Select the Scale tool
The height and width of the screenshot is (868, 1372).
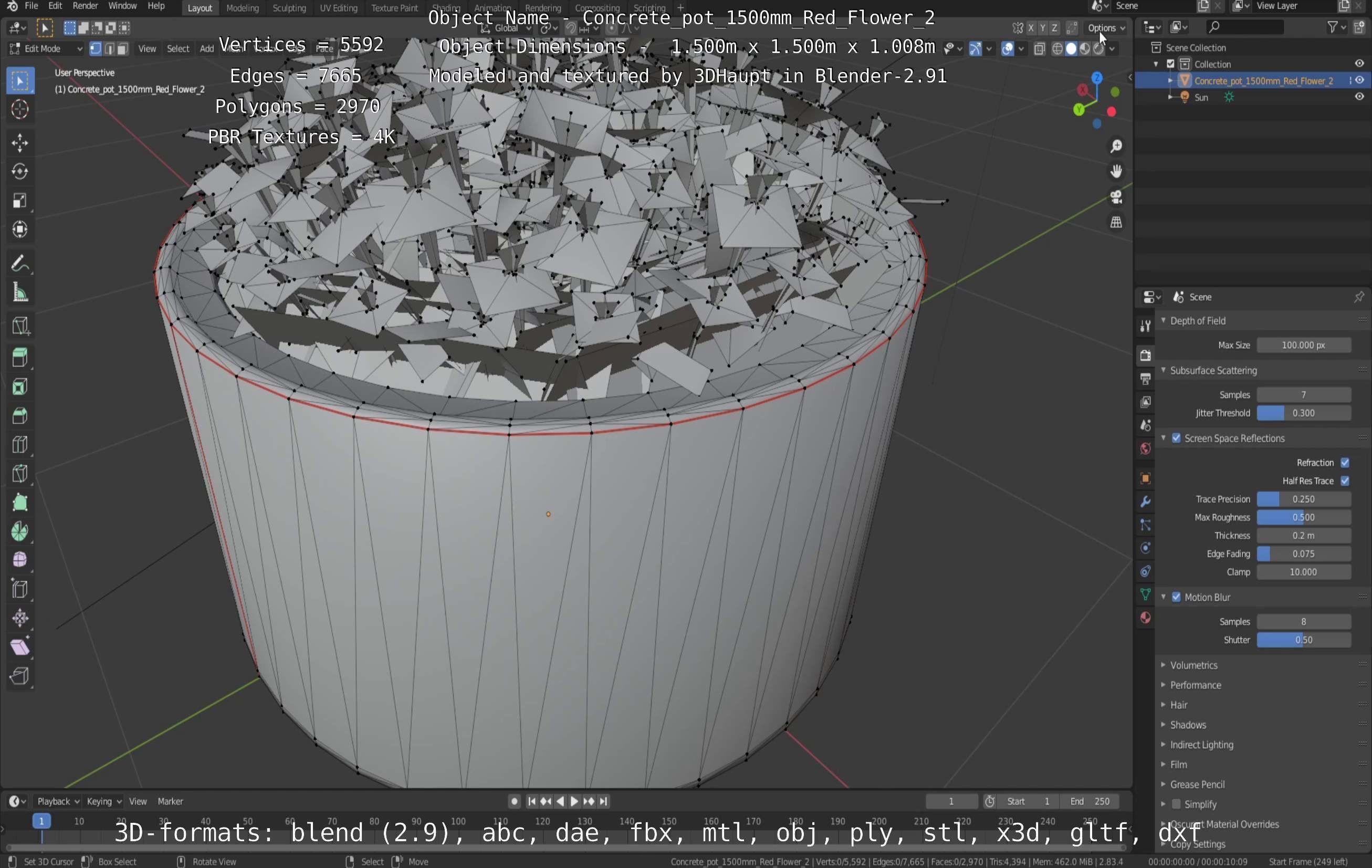20,201
